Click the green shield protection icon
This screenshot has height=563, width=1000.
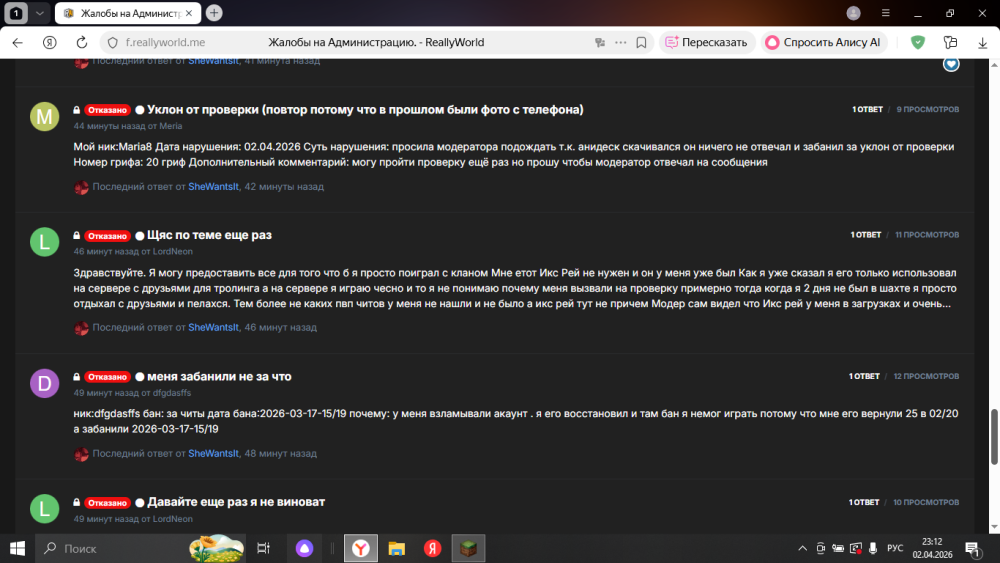coord(917,42)
